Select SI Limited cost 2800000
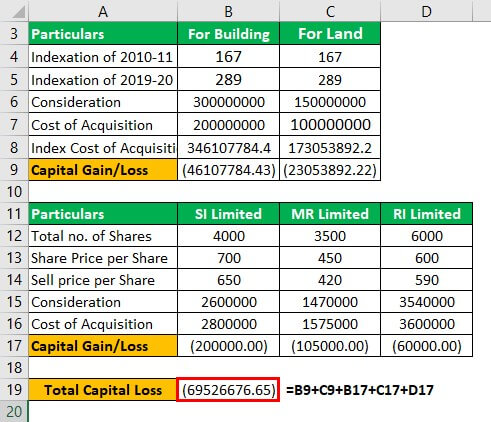 (x=228, y=324)
